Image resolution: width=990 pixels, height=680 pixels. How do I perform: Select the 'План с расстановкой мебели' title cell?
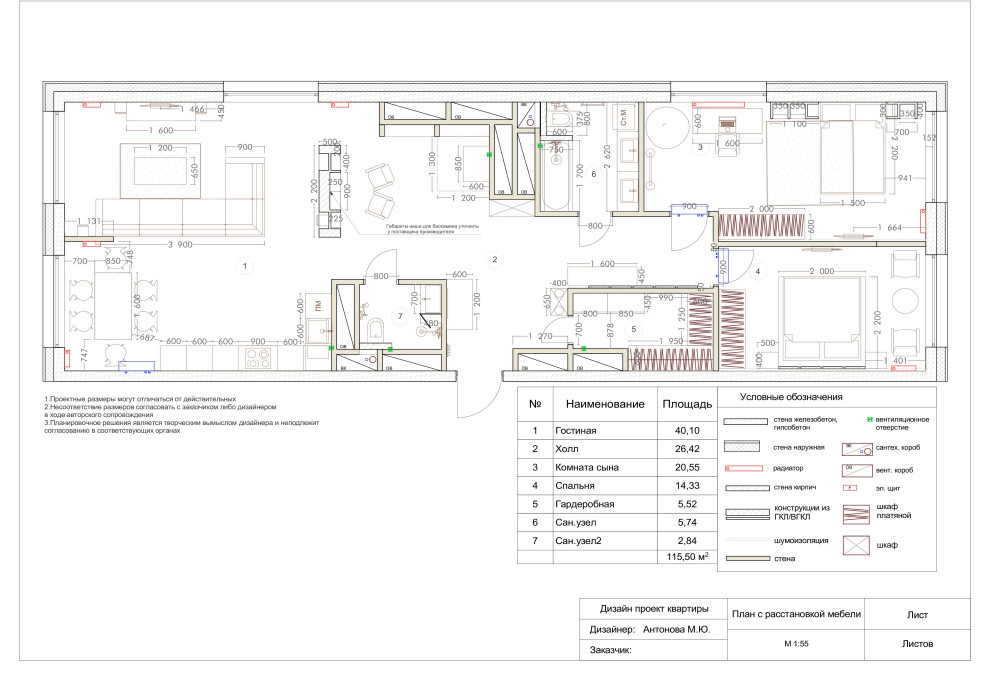click(x=796, y=614)
